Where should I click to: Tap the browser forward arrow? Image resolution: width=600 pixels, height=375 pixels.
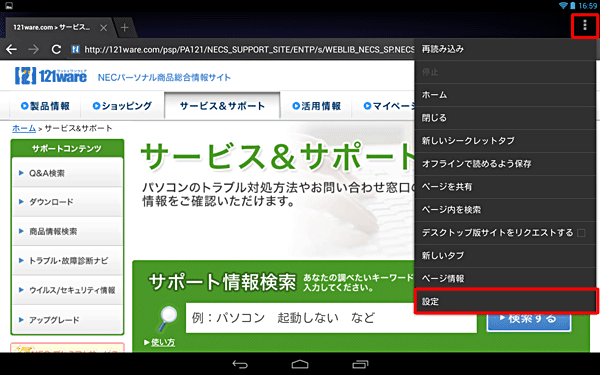(34, 49)
